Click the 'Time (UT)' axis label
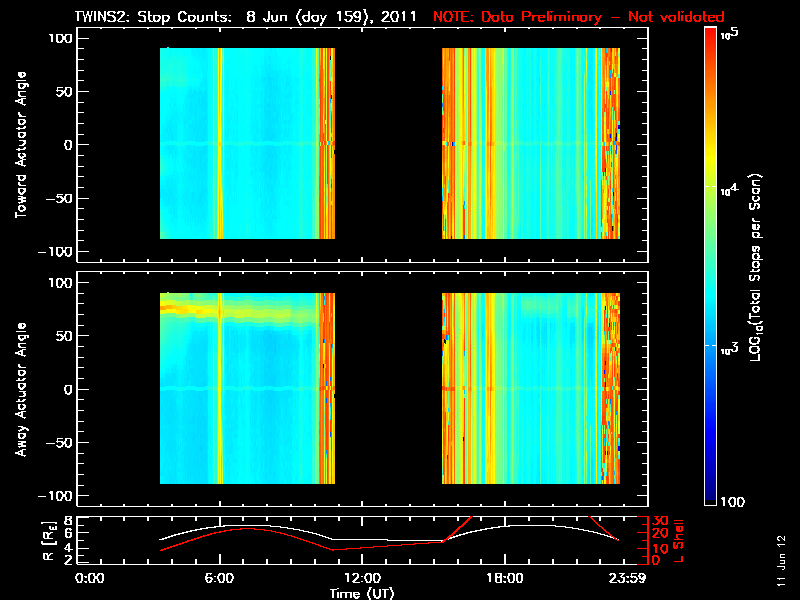 [x=362, y=593]
